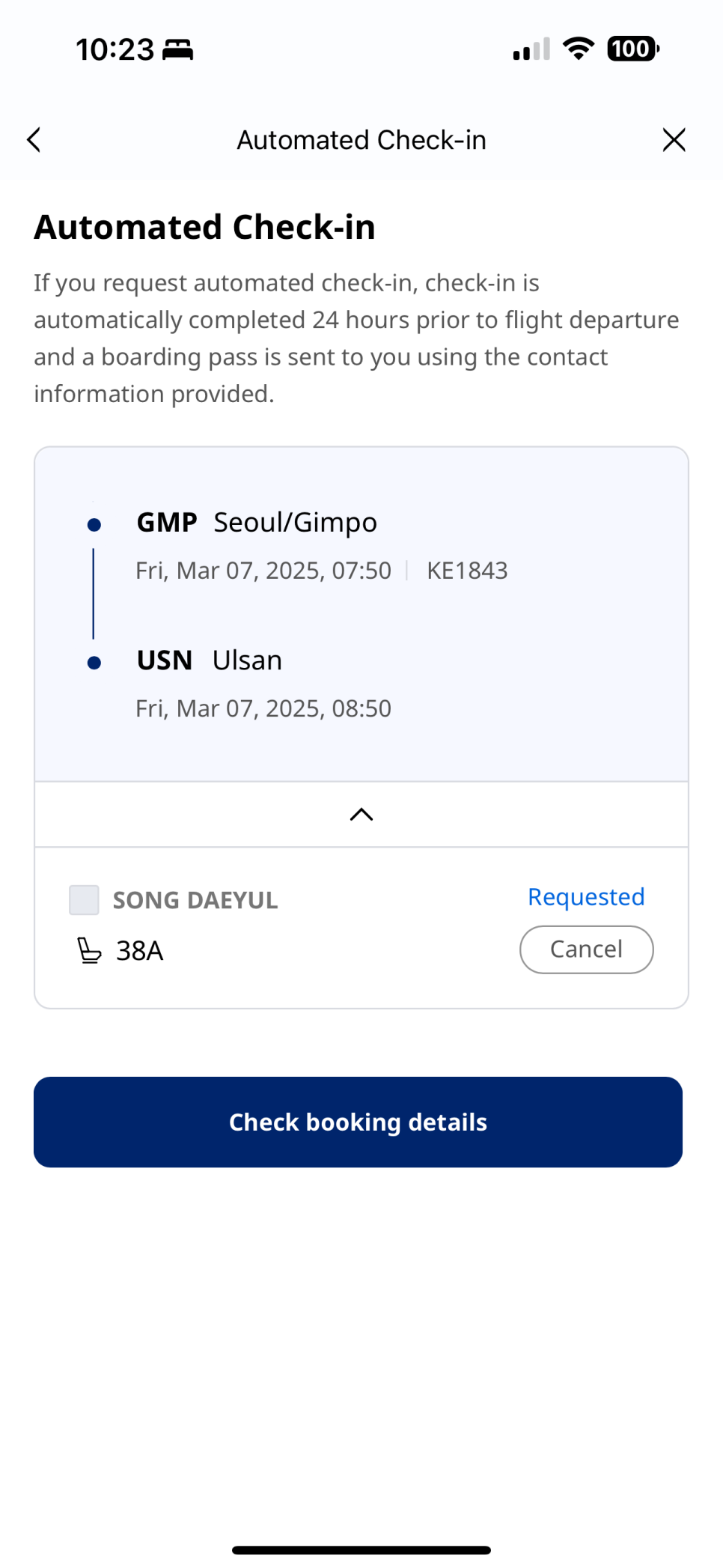
Task: Tap the home indicator bar
Action: (361, 1550)
